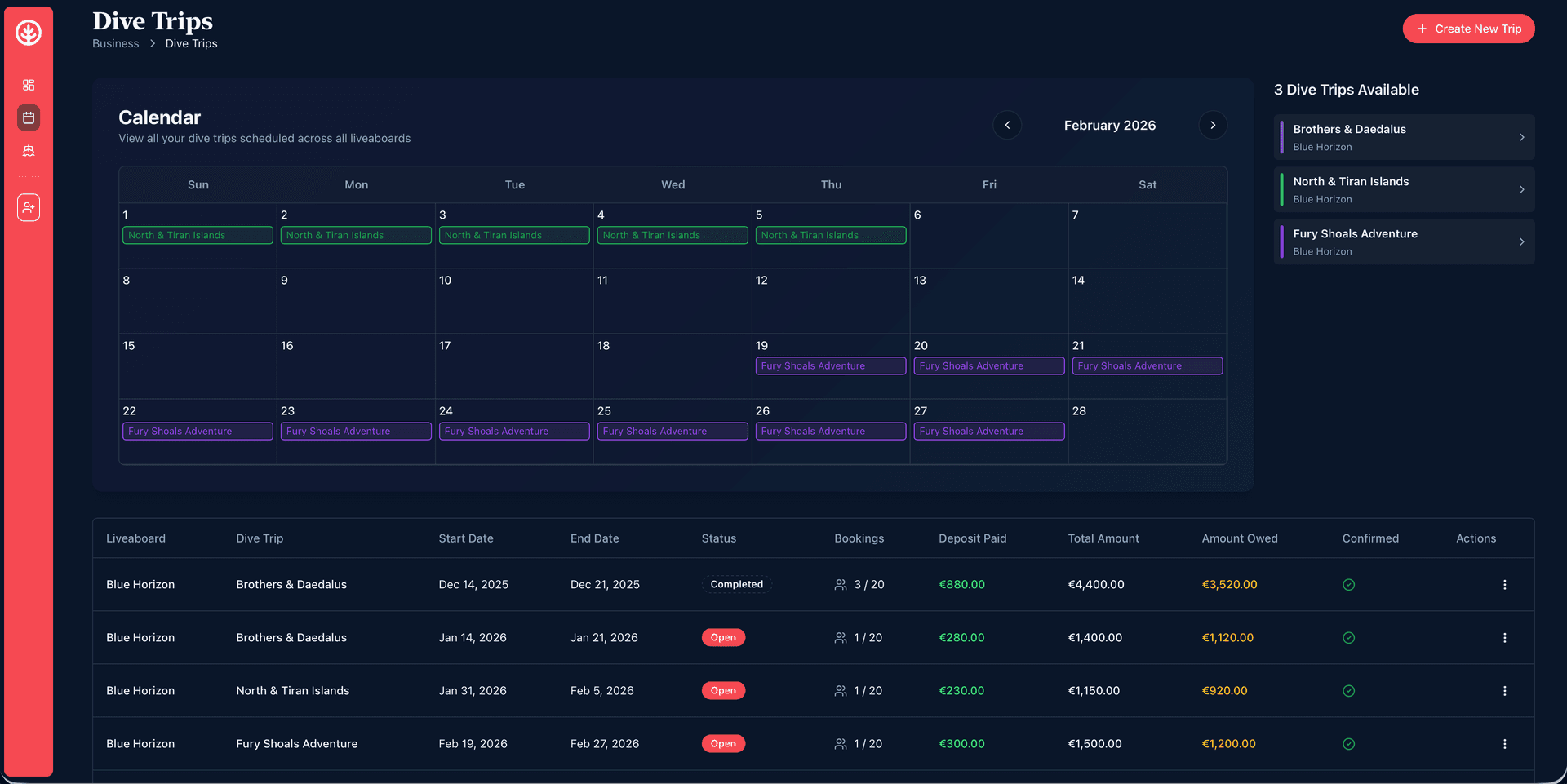Open the Business breadcrumb link

[x=115, y=43]
